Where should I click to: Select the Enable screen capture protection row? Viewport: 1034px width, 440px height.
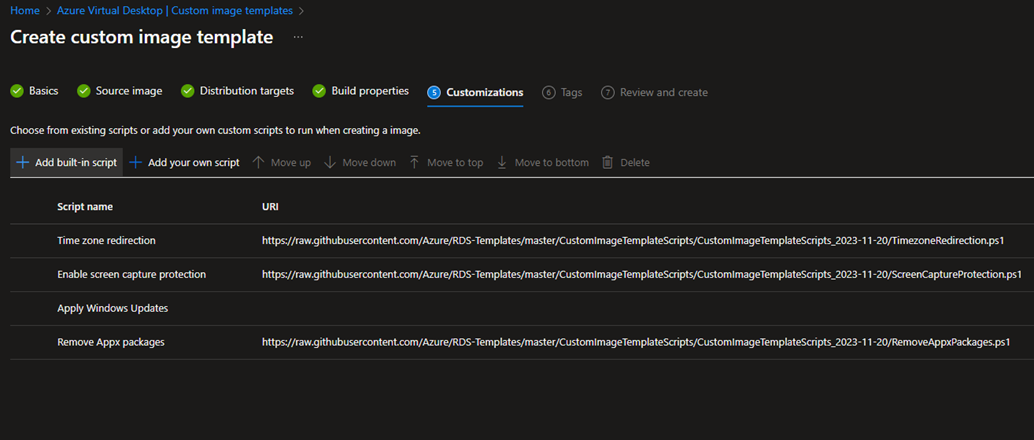(522, 274)
